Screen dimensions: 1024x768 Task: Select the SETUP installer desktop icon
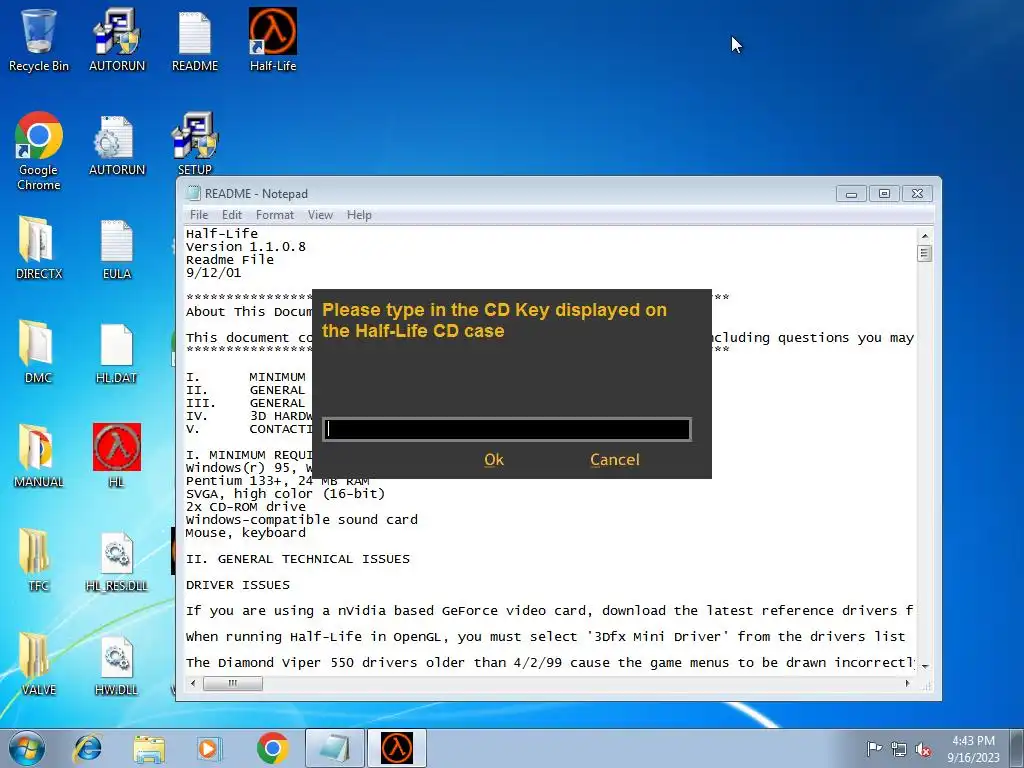point(195,145)
